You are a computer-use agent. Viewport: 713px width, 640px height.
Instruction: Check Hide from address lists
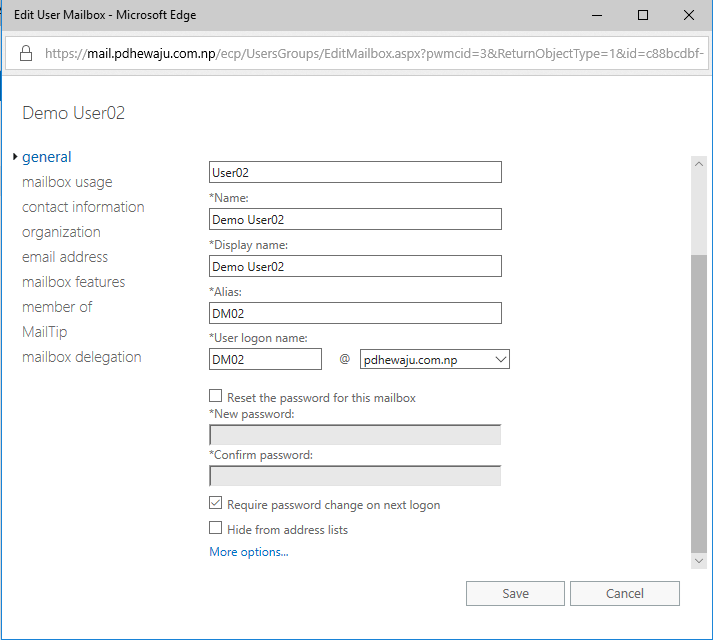(x=216, y=529)
